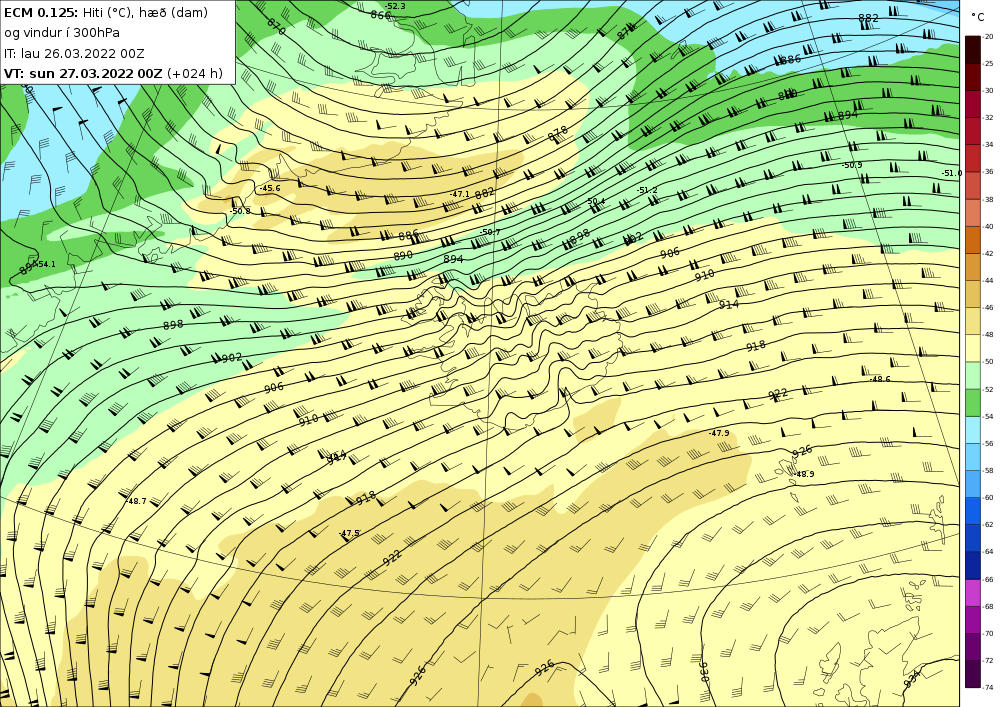The image size is (1000, 707).
Task: Click the 930 height contour label
Action: point(704,671)
